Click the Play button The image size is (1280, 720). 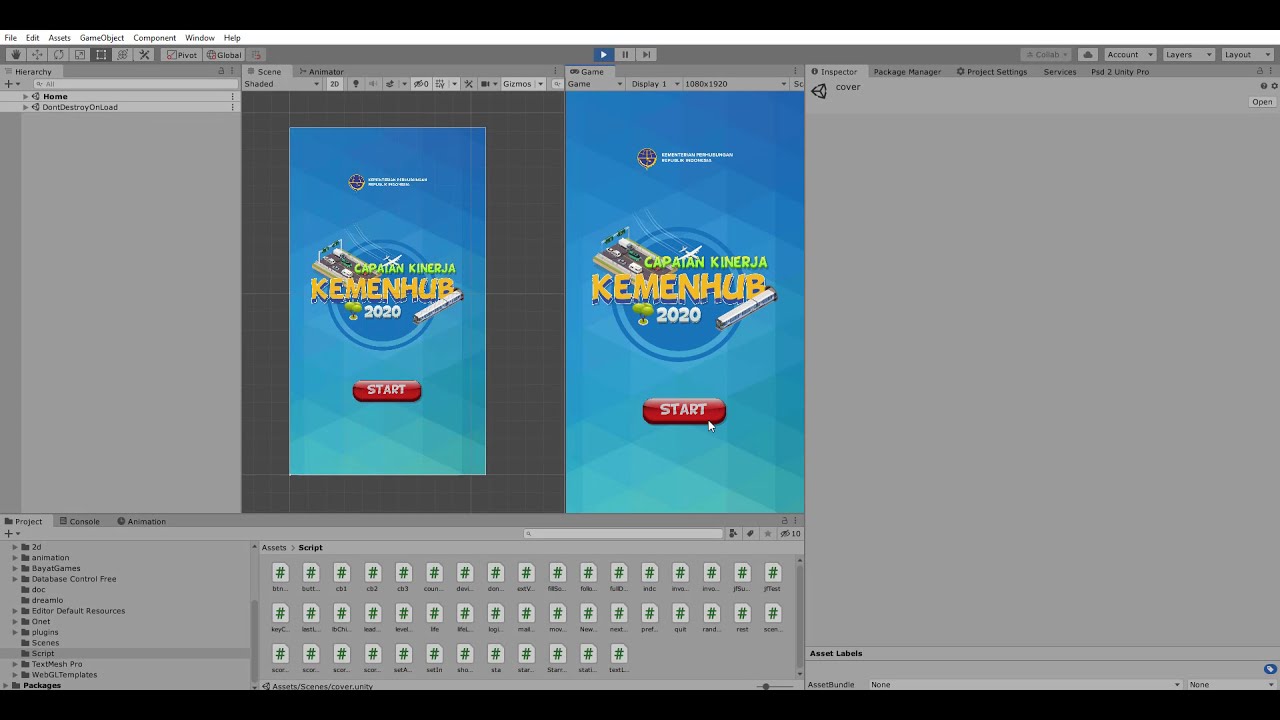(603, 55)
